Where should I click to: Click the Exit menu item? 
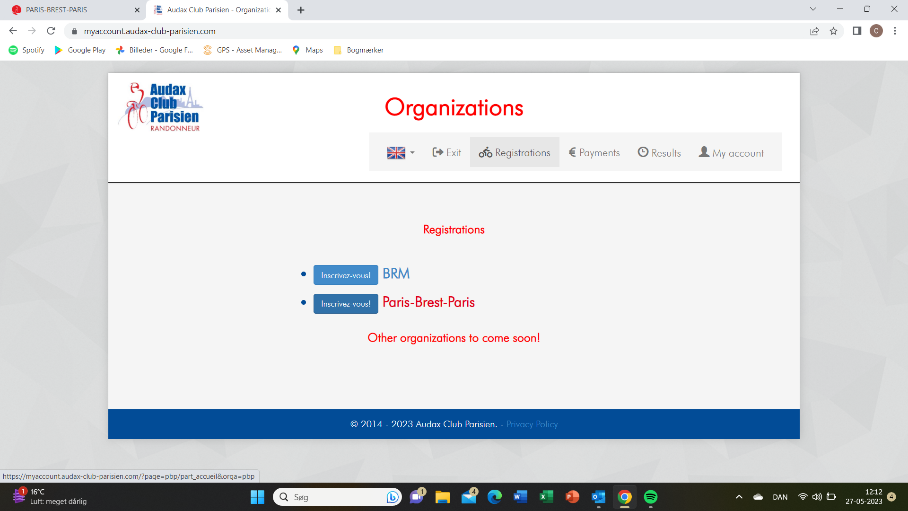(446, 152)
